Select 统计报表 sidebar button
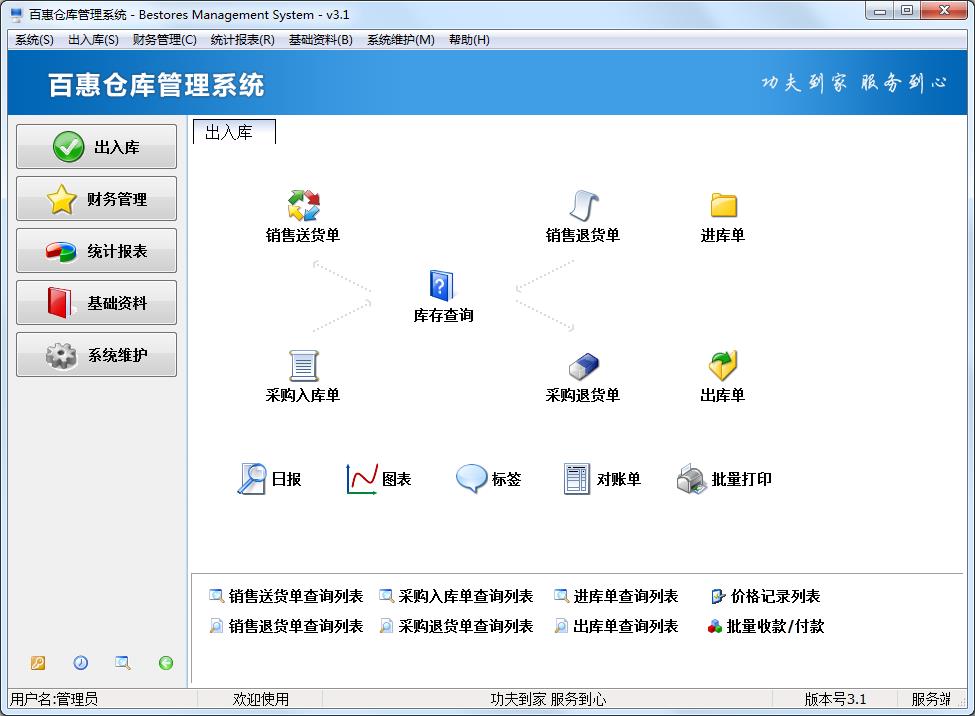 (96, 251)
